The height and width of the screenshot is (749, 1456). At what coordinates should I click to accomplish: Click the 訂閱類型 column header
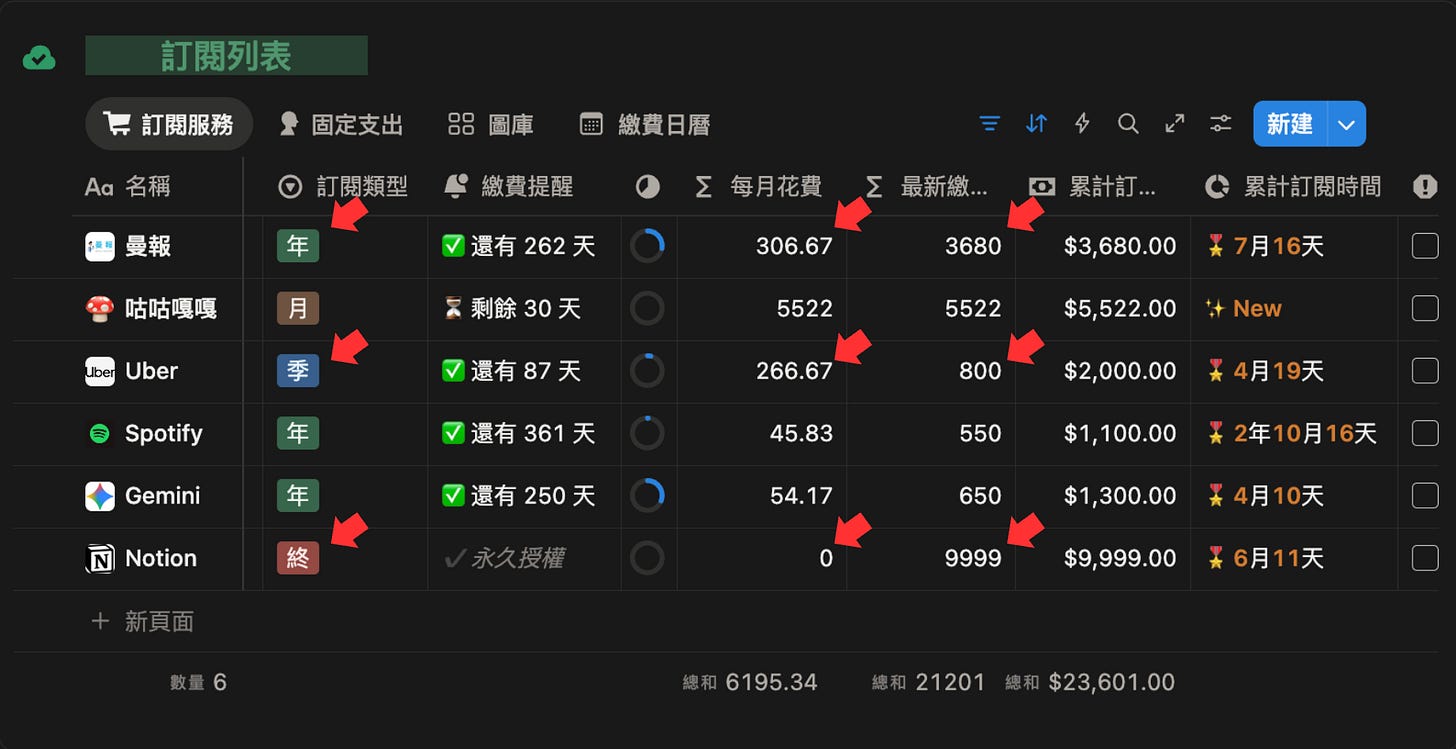(344, 186)
